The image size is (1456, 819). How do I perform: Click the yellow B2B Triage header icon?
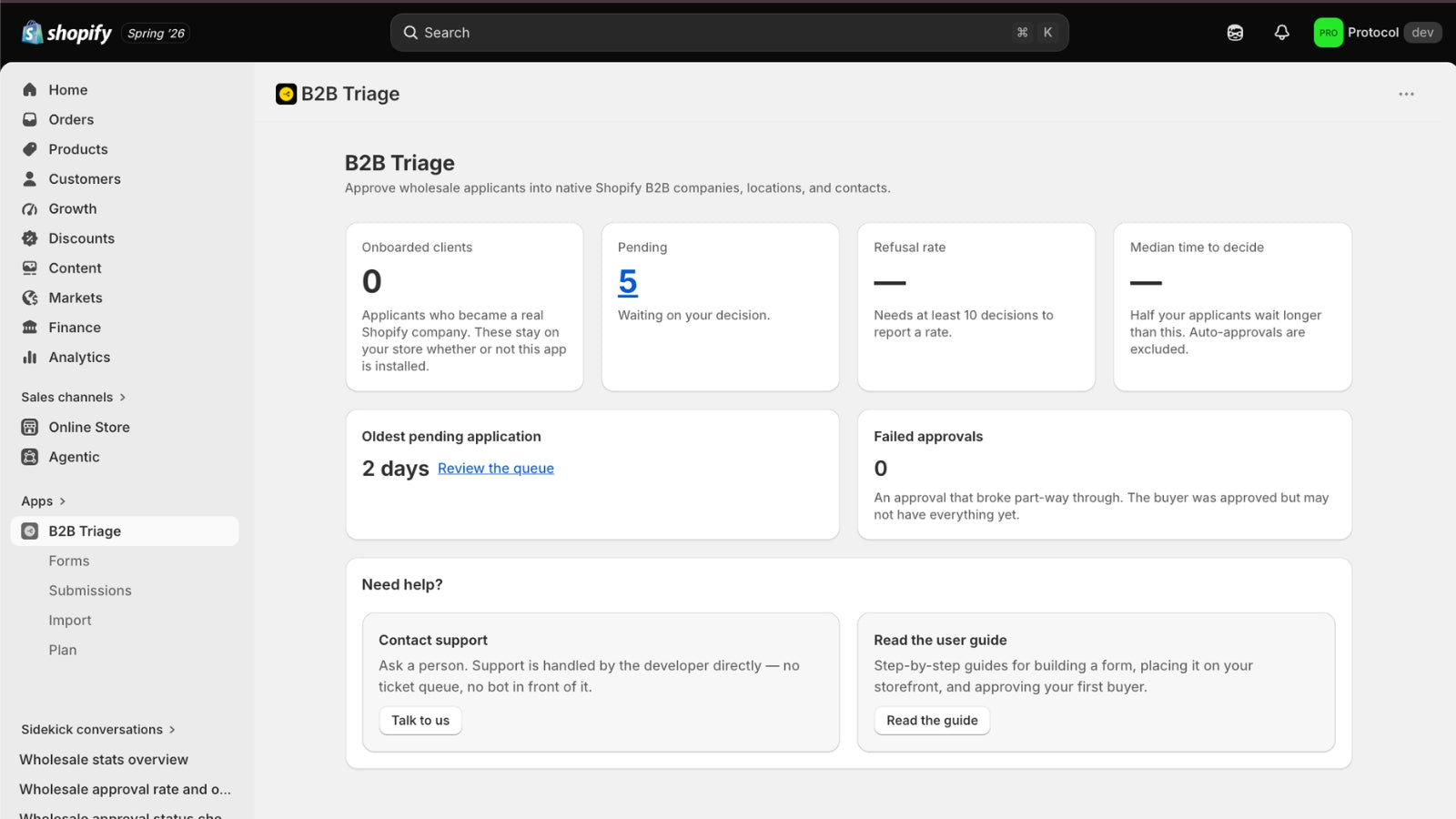click(287, 94)
